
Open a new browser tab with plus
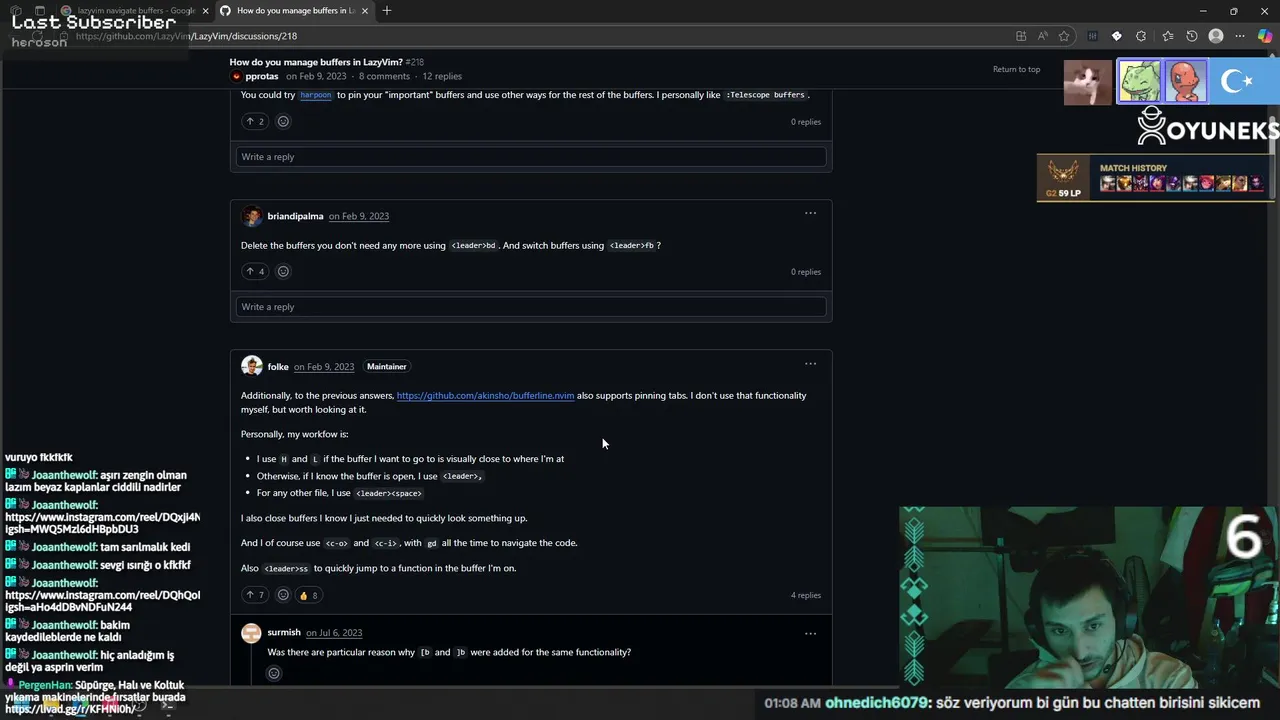coord(387,11)
